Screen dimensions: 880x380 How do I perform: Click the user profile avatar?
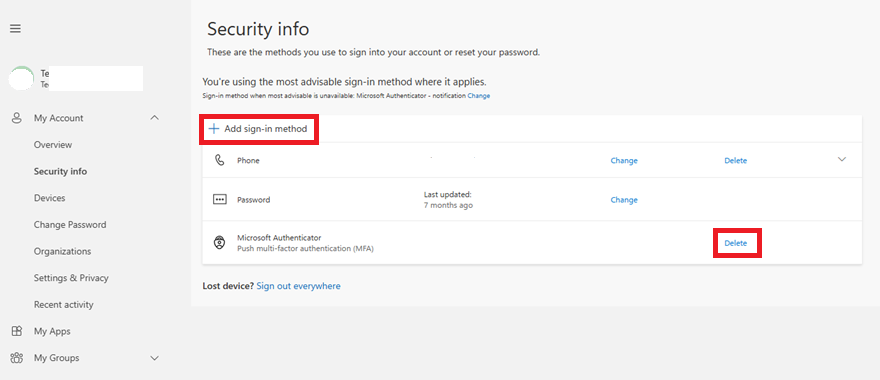click(x=21, y=78)
